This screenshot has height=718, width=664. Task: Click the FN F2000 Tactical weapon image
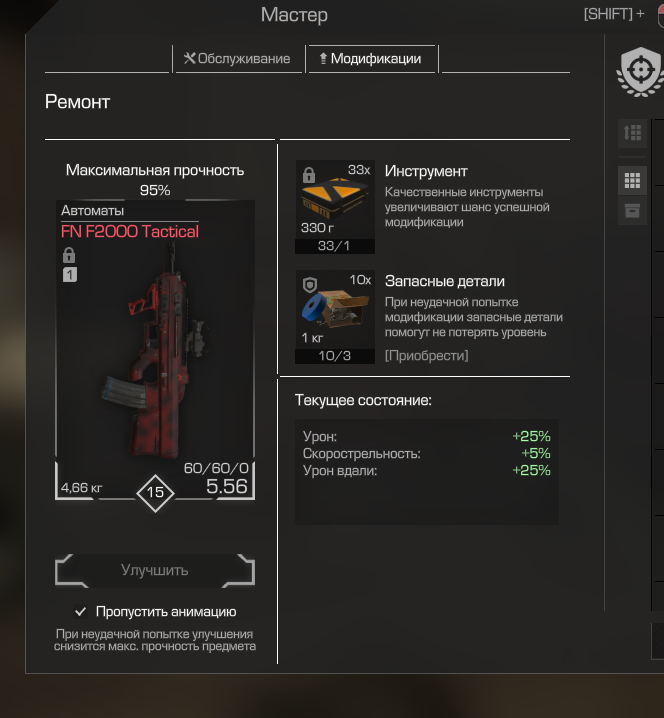(x=156, y=350)
